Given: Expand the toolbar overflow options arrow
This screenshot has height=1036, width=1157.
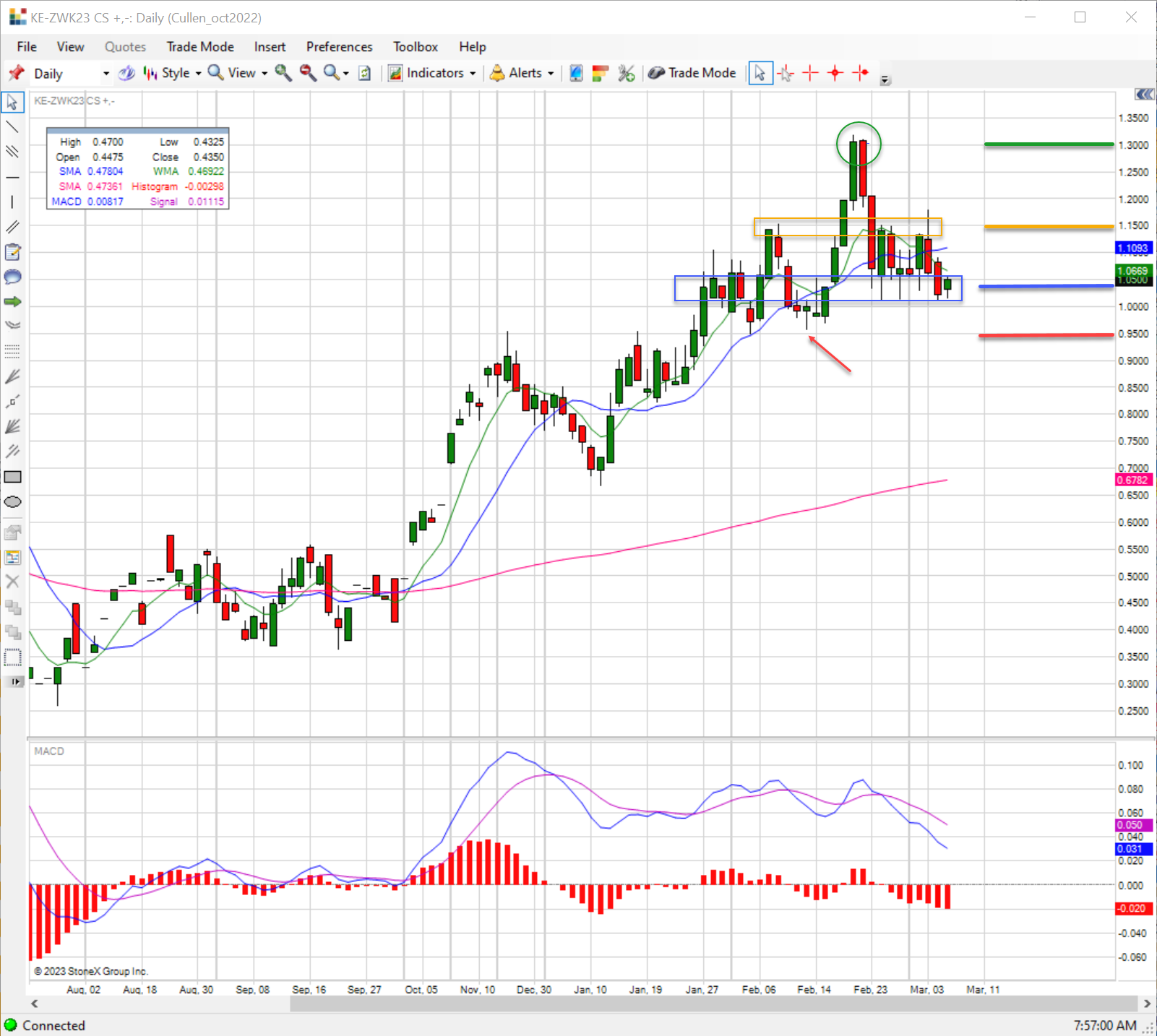Looking at the screenshot, I should (885, 80).
